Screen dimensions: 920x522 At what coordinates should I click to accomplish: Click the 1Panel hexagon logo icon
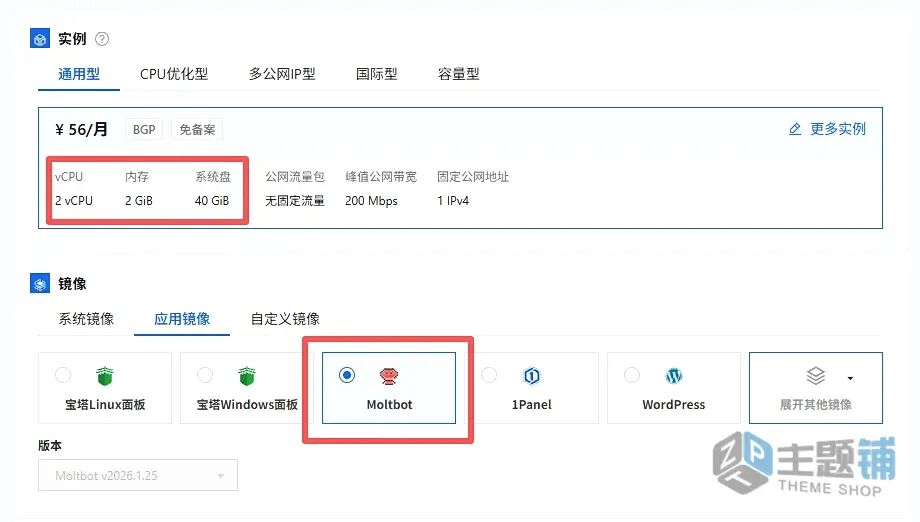[x=532, y=375]
